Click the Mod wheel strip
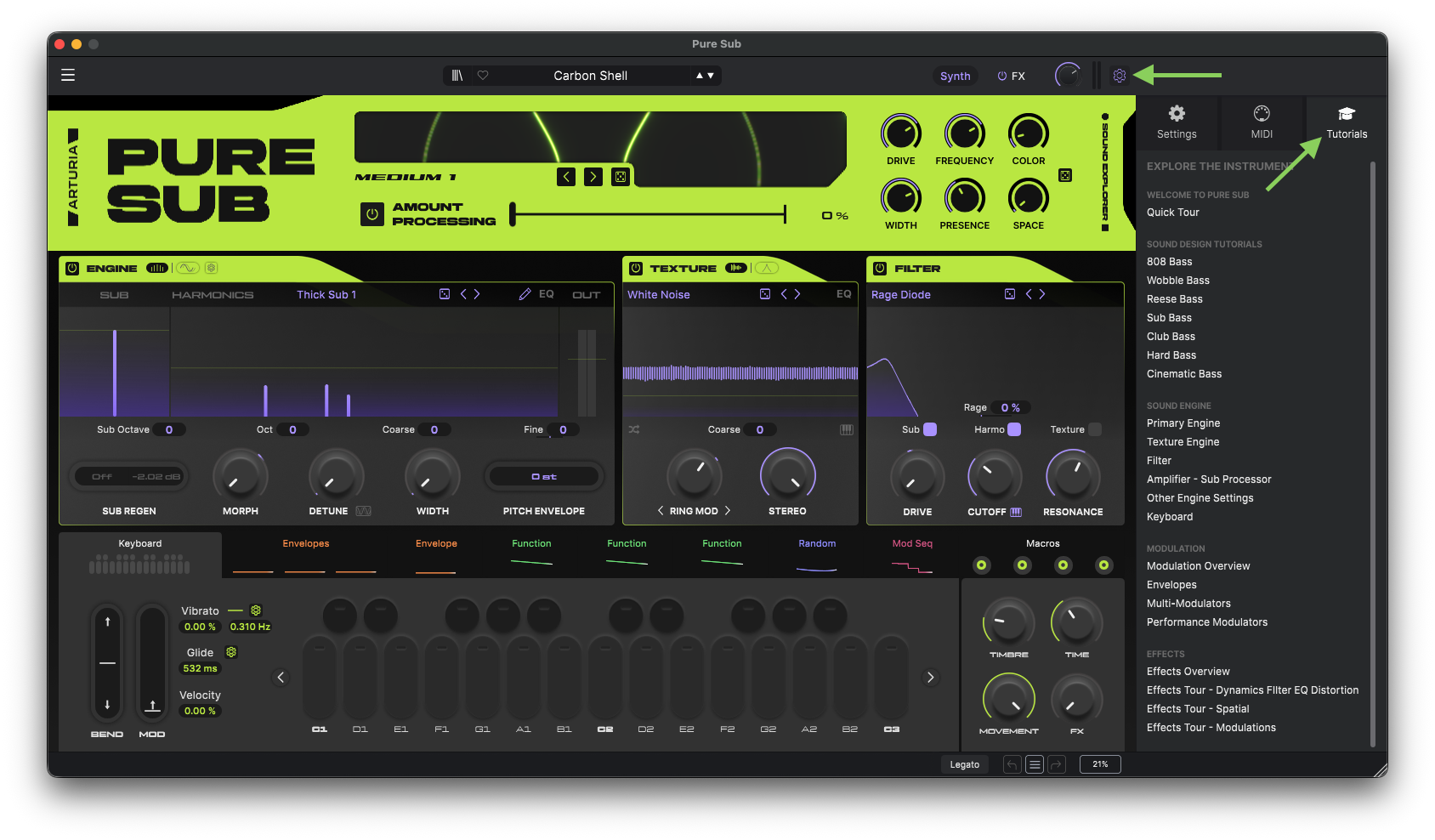1435x840 pixels. [x=152, y=664]
